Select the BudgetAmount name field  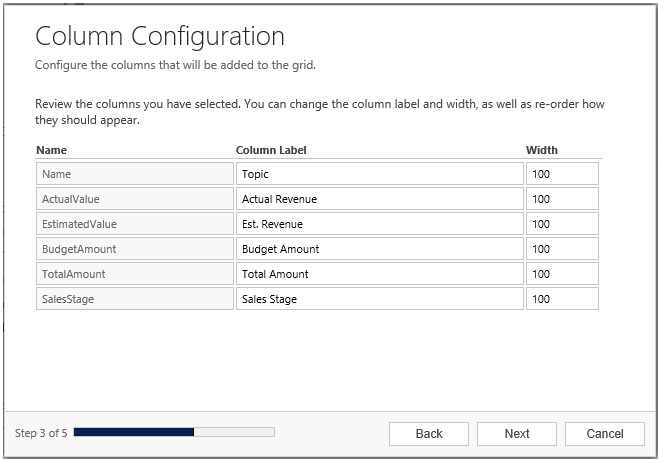(x=135, y=249)
